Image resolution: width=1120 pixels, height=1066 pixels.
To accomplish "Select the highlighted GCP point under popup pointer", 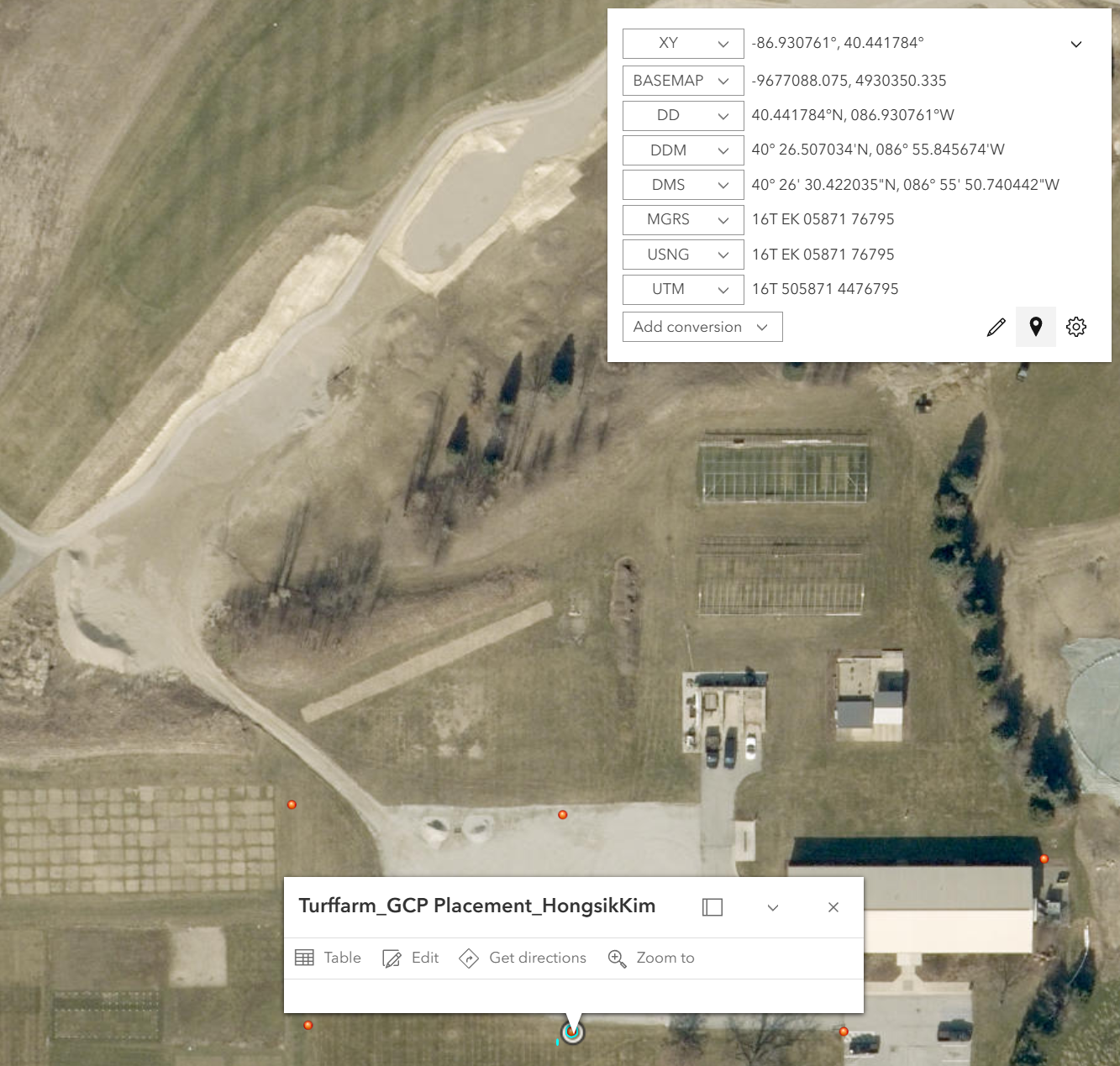I will [x=573, y=1032].
